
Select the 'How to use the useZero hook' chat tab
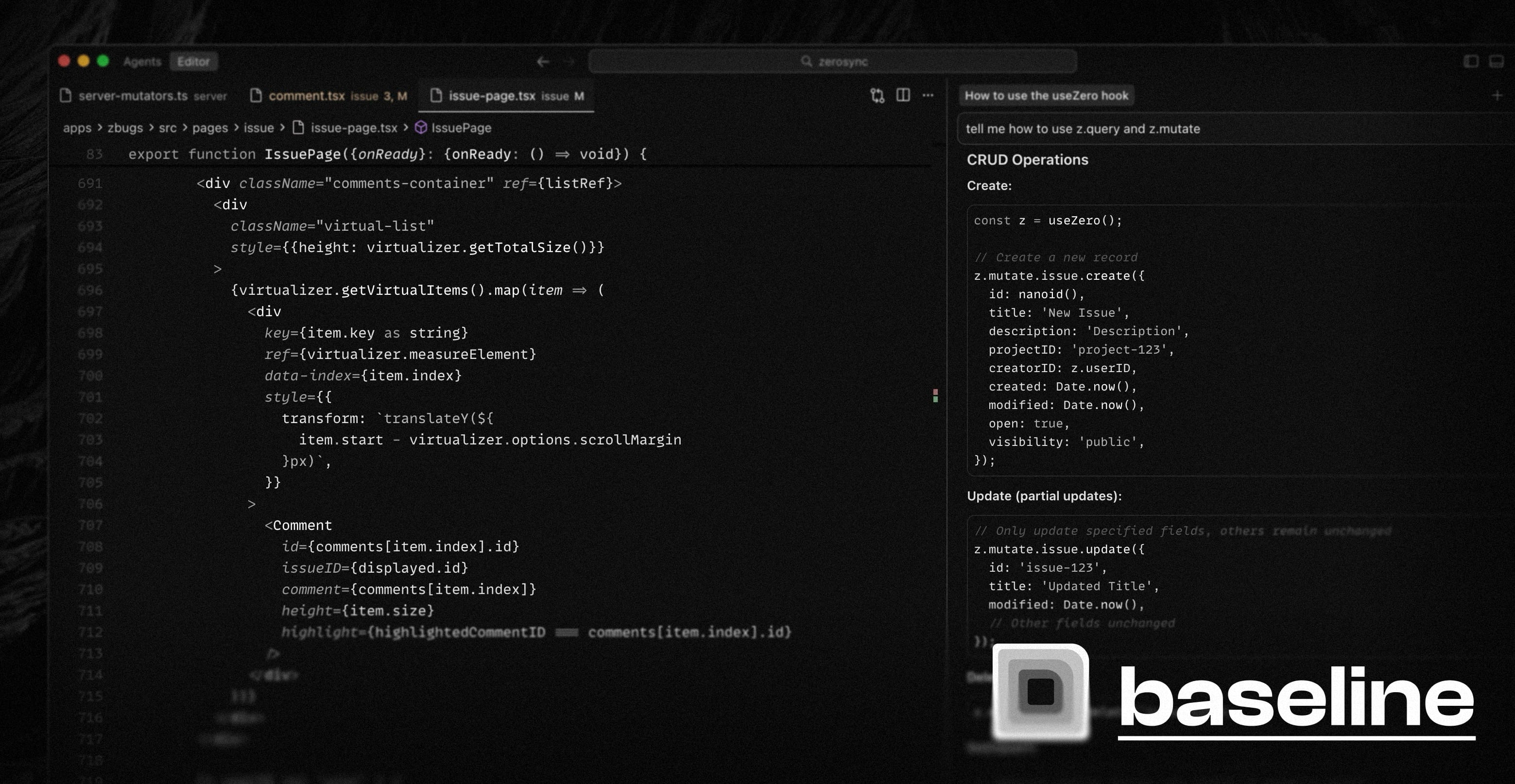click(1046, 95)
